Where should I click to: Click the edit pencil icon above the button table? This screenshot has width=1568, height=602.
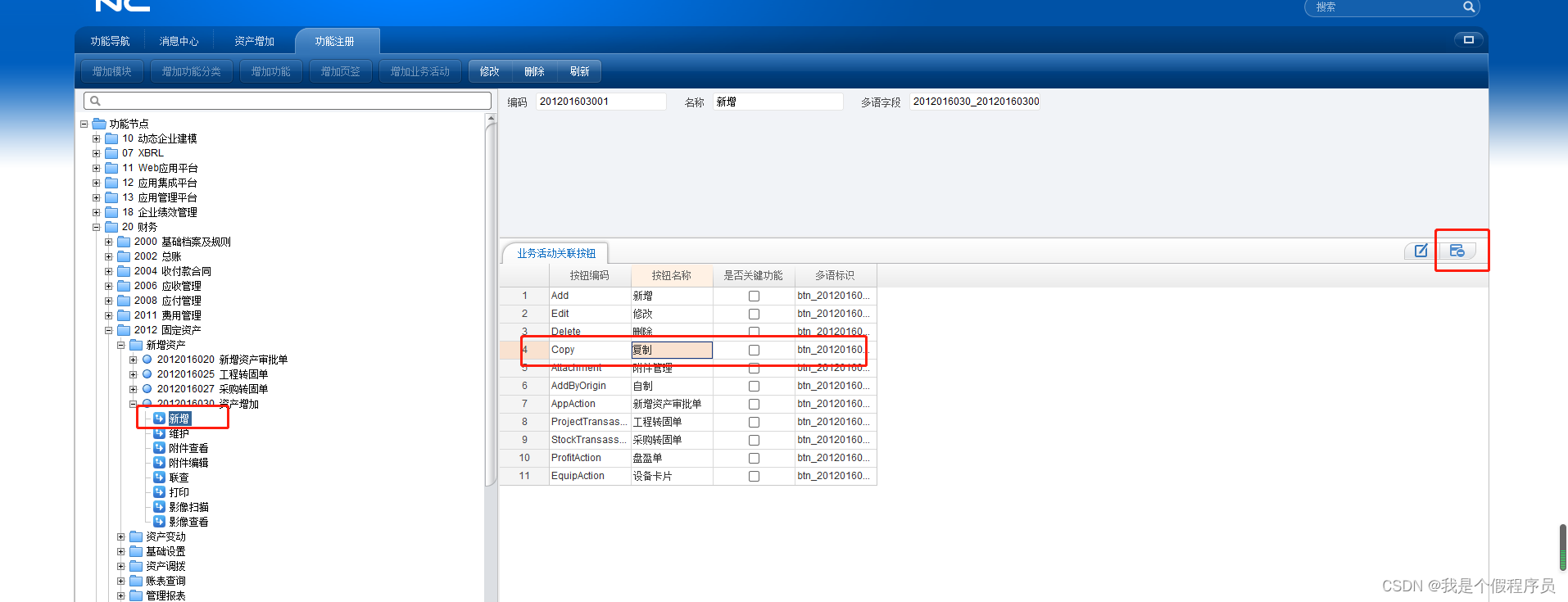coord(1421,251)
